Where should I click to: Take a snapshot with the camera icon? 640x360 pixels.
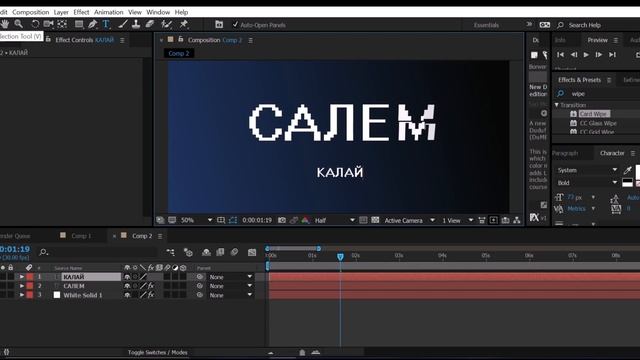pos(282,220)
